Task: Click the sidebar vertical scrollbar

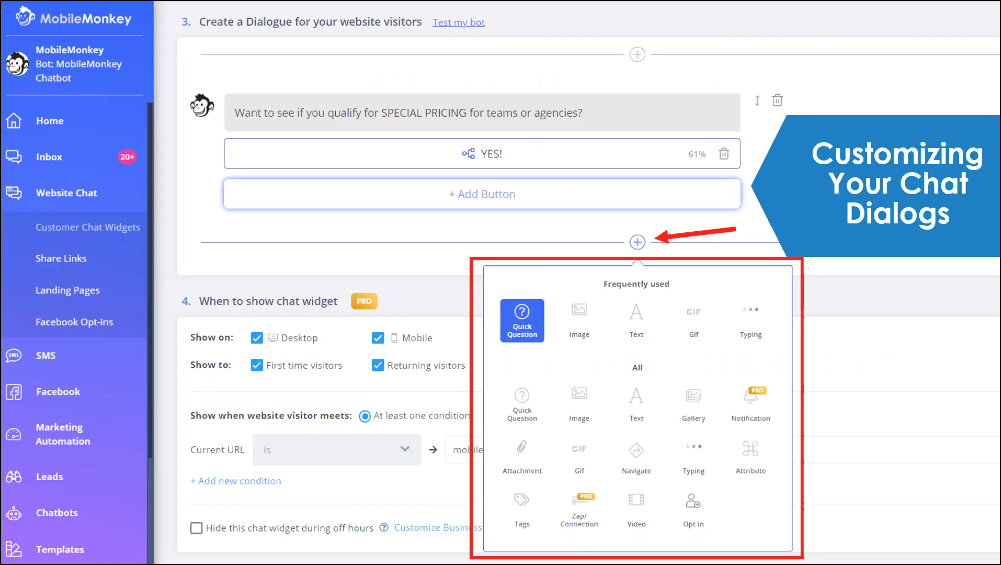Action: (150, 280)
